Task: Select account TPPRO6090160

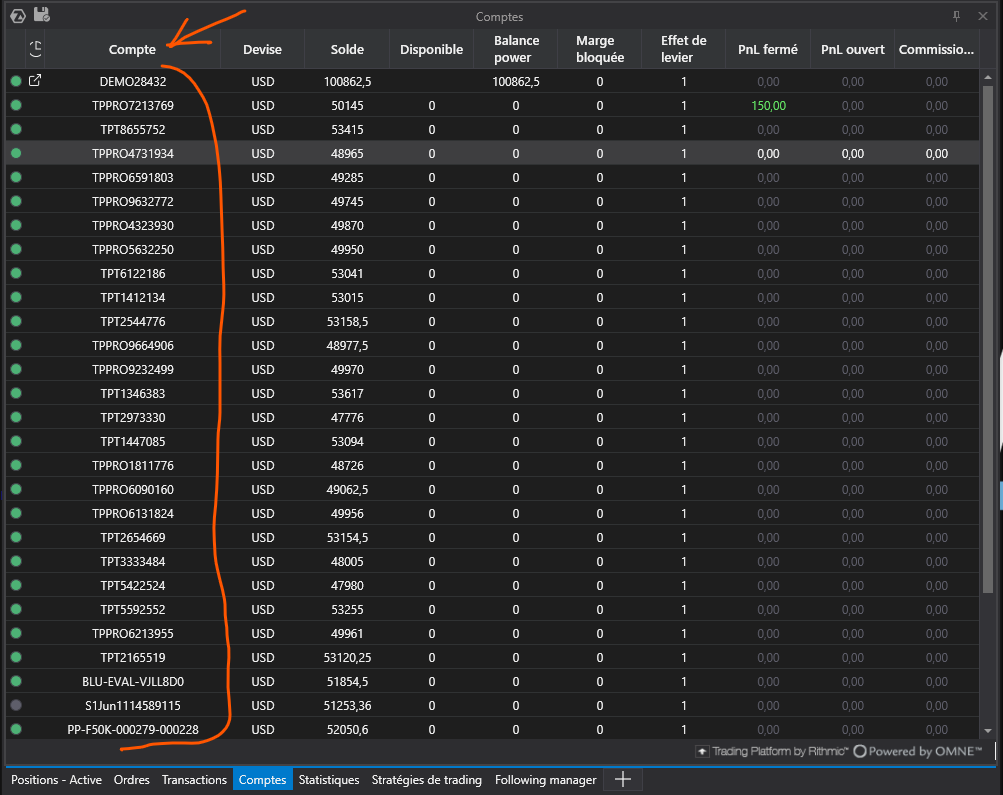Action: [x=493, y=489]
